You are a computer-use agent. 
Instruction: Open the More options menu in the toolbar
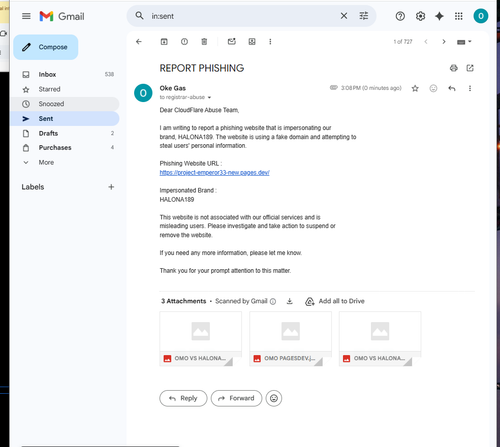270,42
